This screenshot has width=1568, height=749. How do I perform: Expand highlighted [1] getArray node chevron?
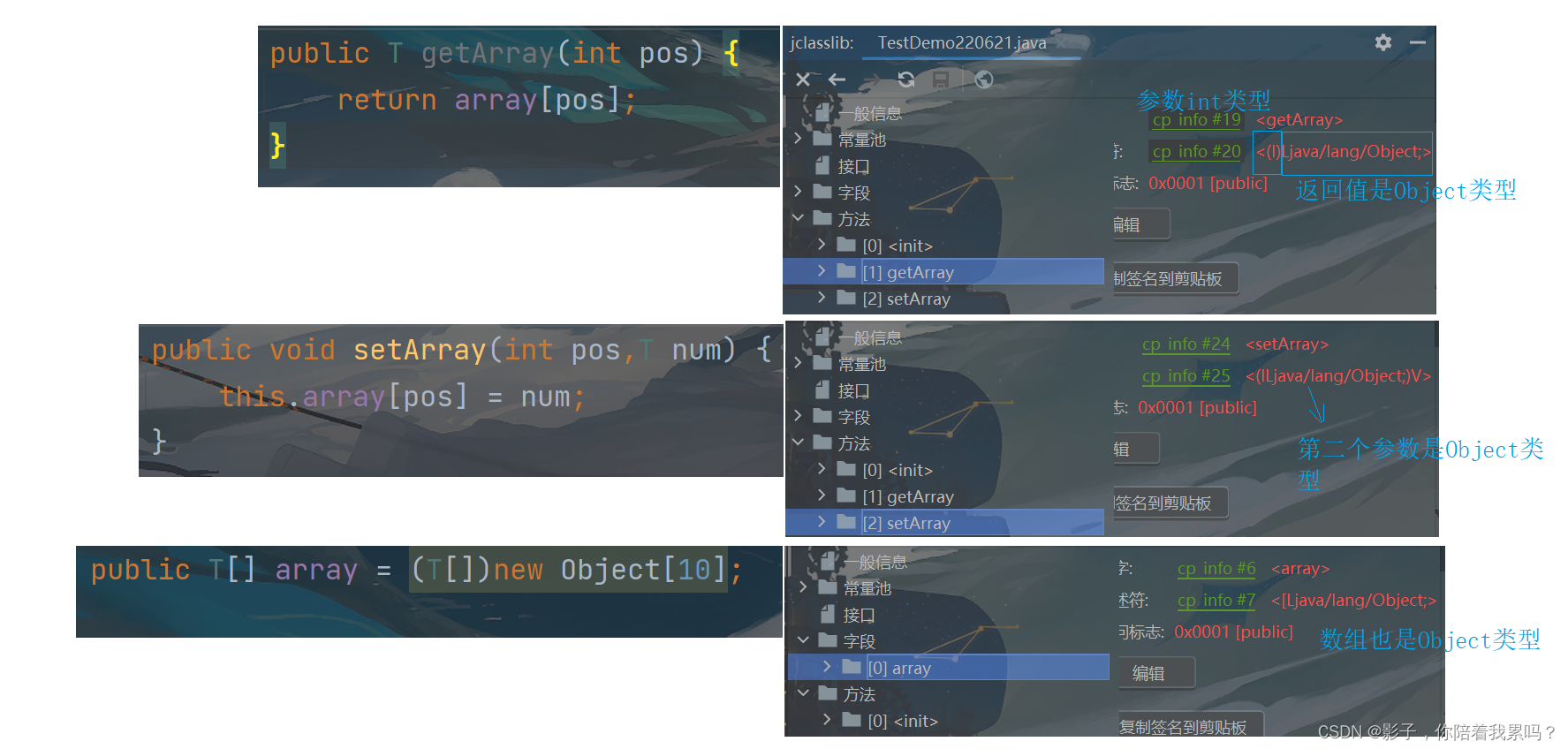pos(822,271)
